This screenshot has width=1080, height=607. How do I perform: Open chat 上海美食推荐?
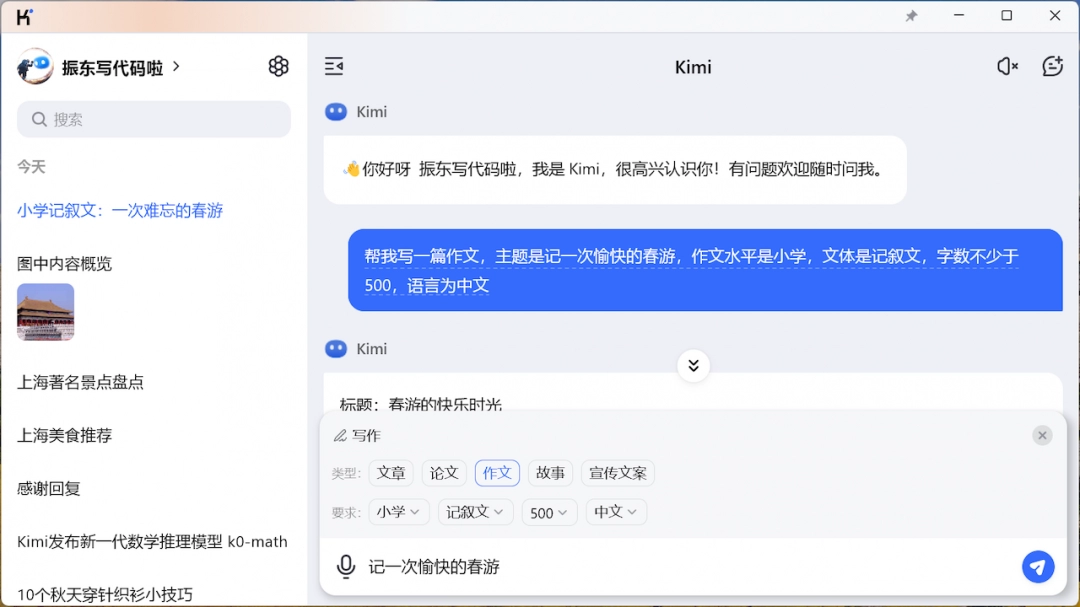tap(64, 435)
